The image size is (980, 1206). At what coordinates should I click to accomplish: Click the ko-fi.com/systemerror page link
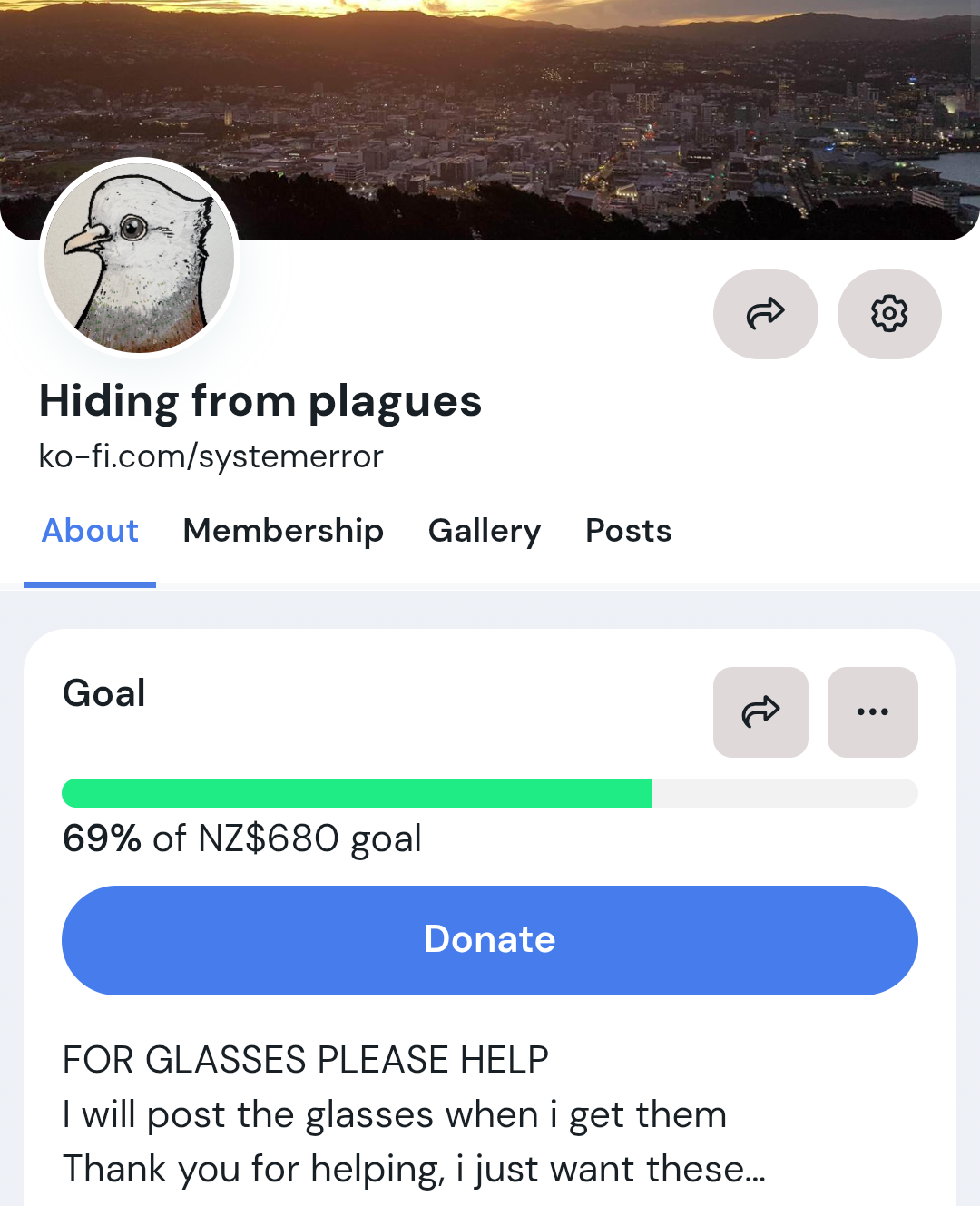(211, 456)
